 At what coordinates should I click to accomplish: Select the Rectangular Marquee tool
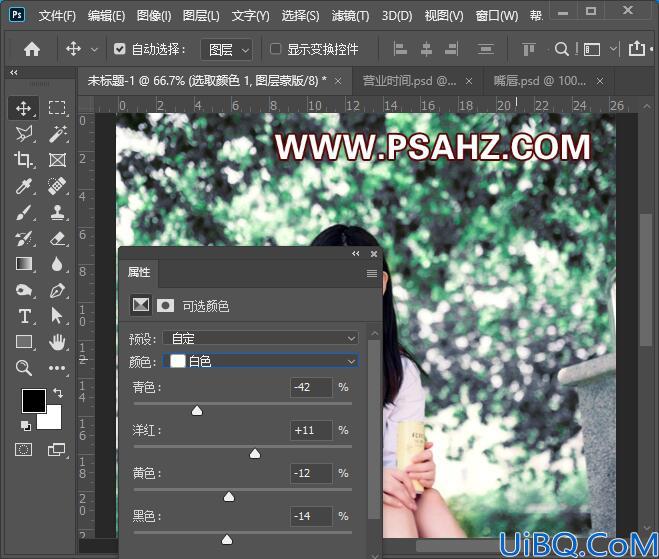[57, 108]
